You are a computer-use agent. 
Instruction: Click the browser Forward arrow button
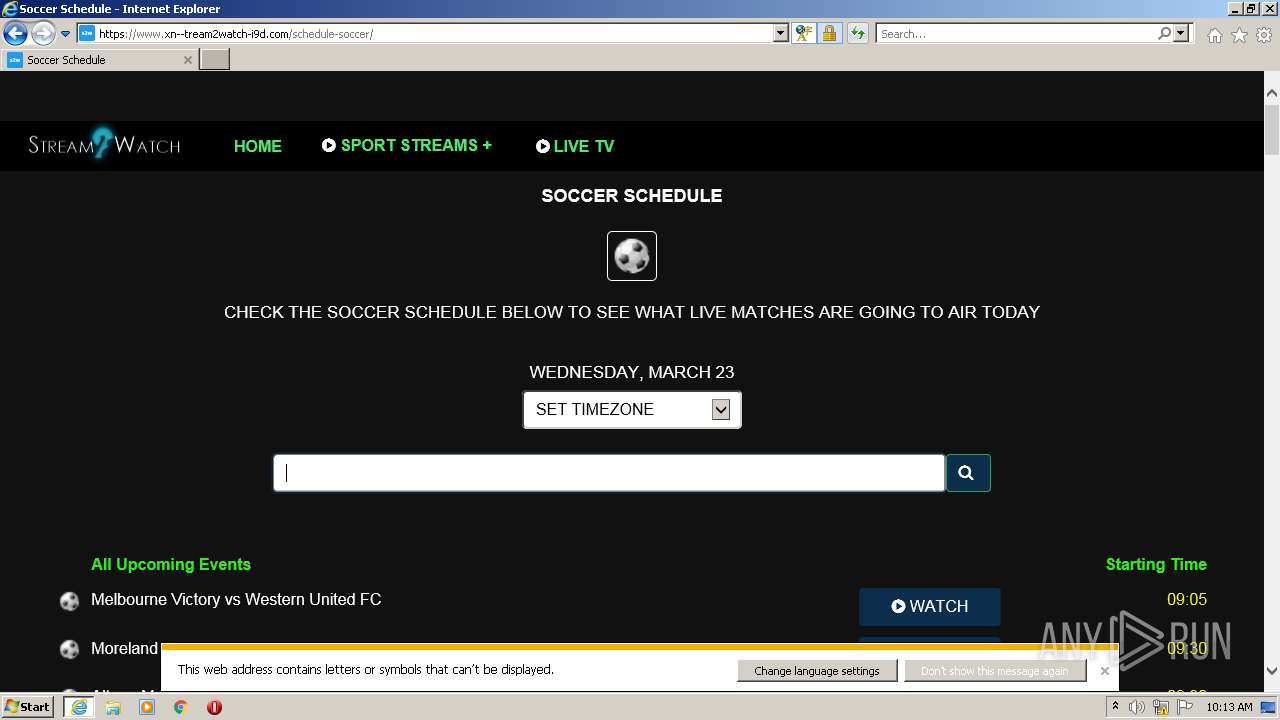pyautogui.click(x=43, y=34)
